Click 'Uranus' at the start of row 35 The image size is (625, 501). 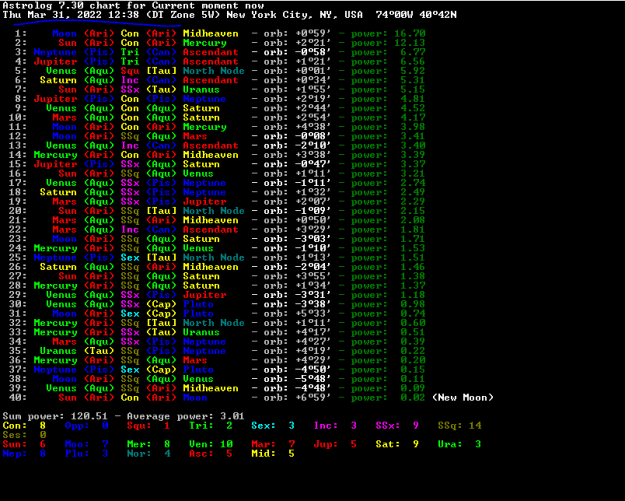point(58,351)
